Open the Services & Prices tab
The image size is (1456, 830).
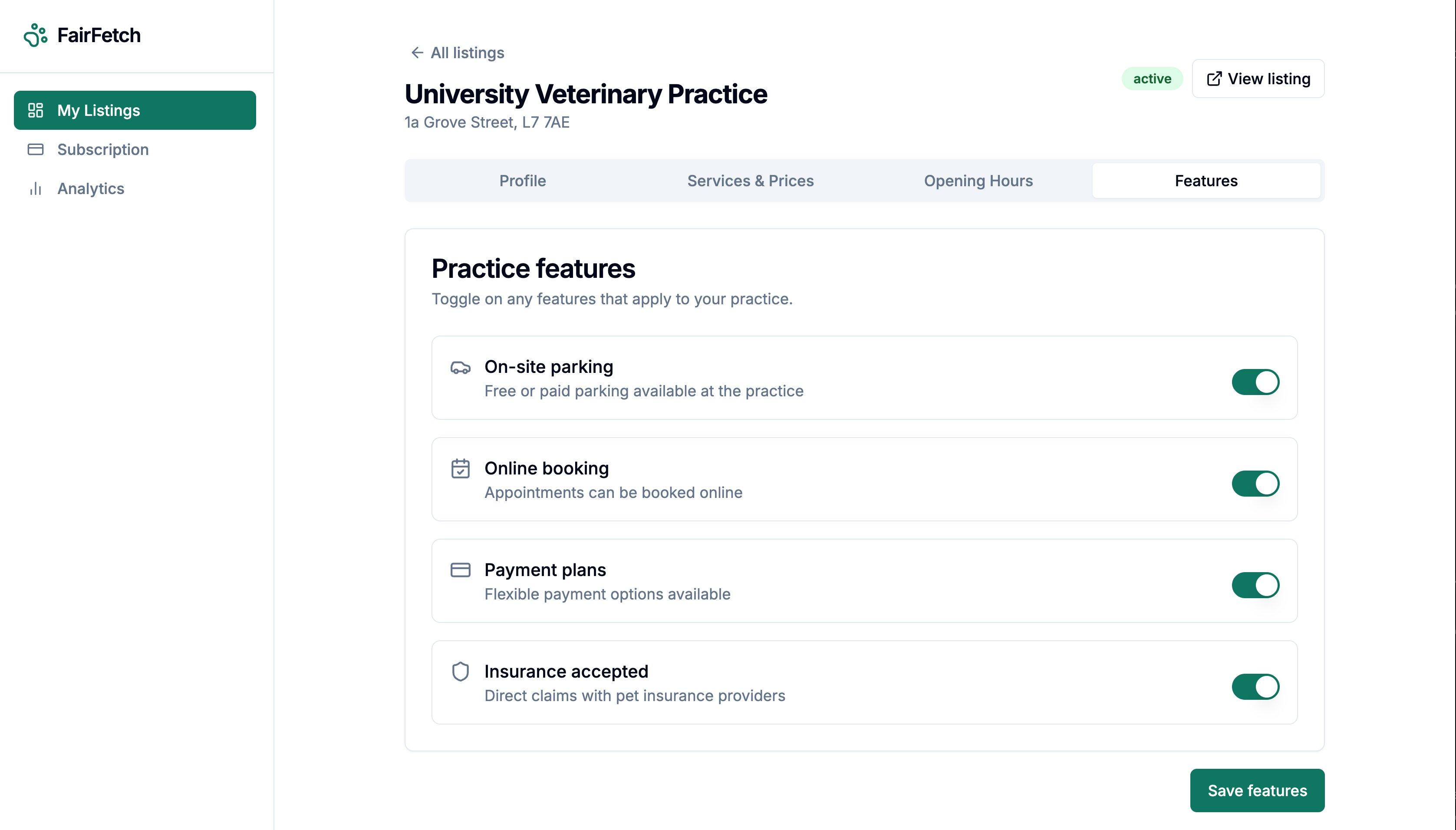point(750,181)
